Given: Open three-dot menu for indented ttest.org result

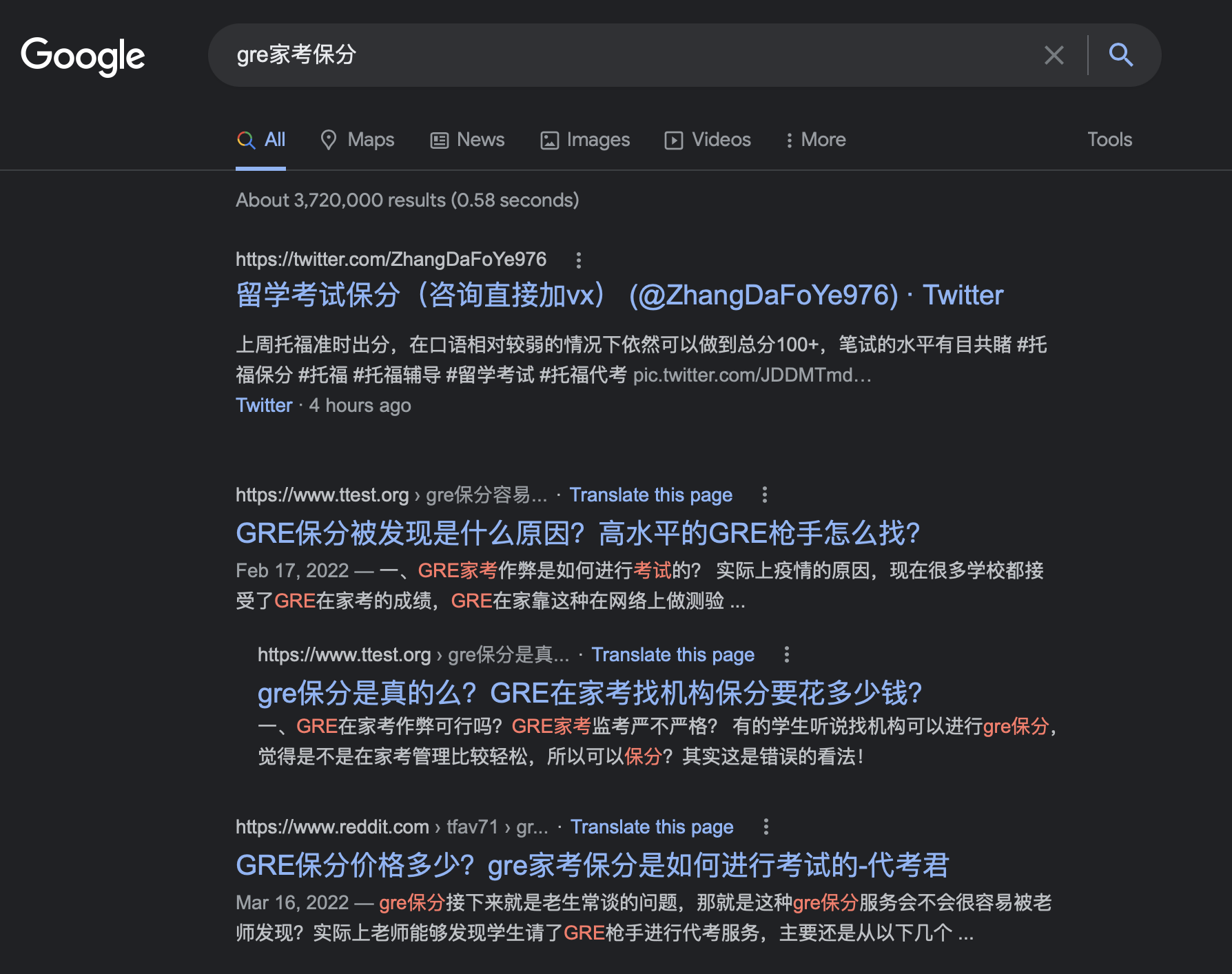Looking at the screenshot, I should click(786, 654).
